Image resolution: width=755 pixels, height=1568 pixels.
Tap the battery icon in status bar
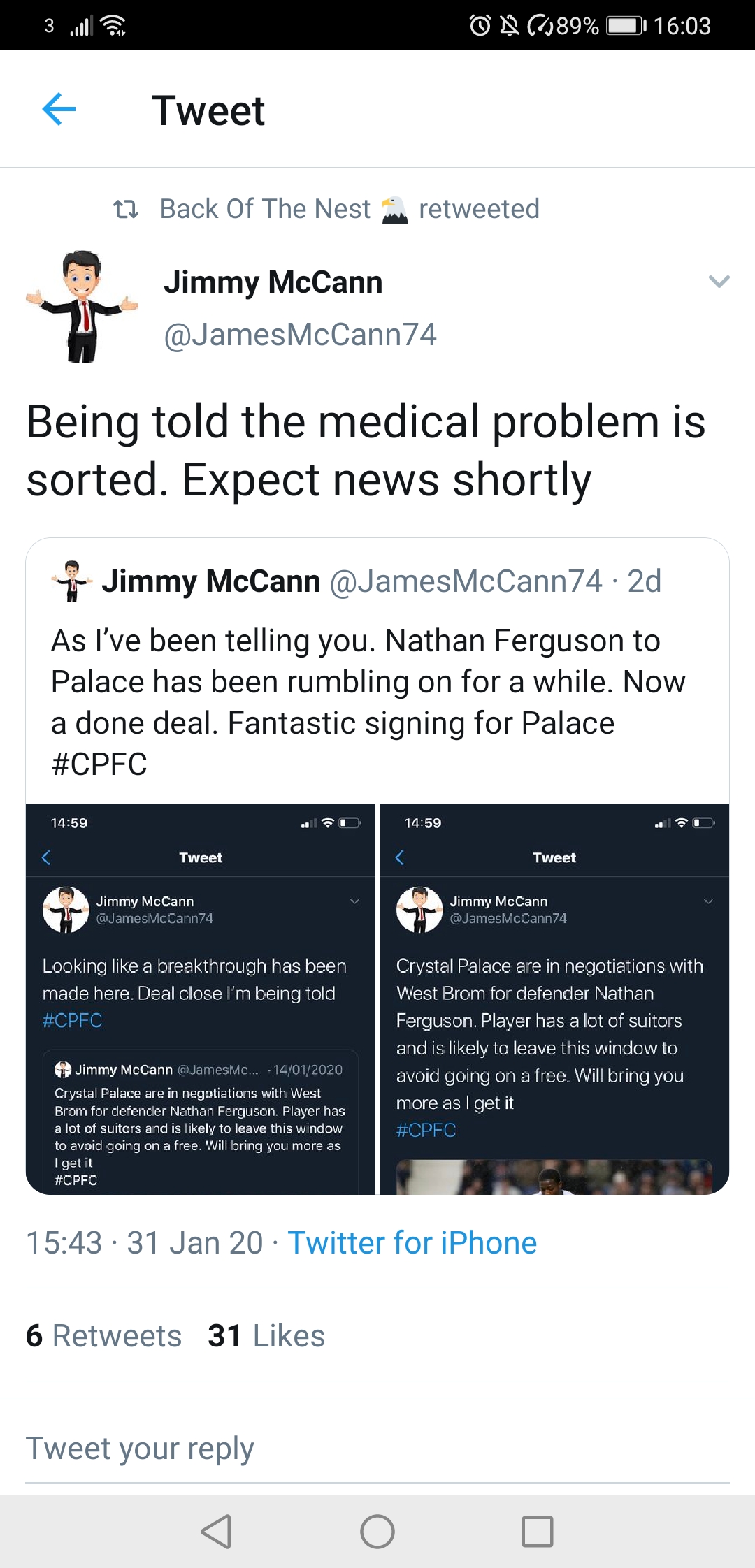[625, 26]
